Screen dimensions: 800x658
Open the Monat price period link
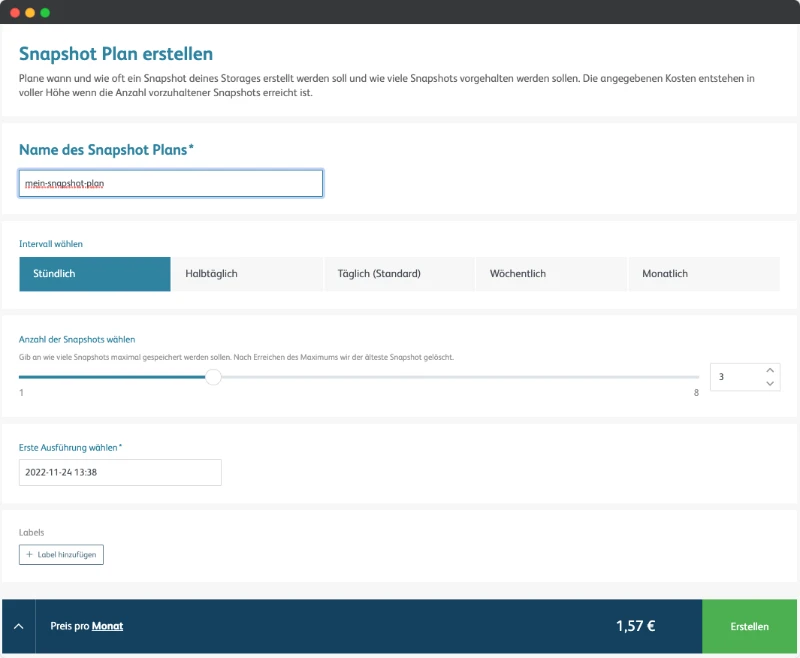[107, 626]
